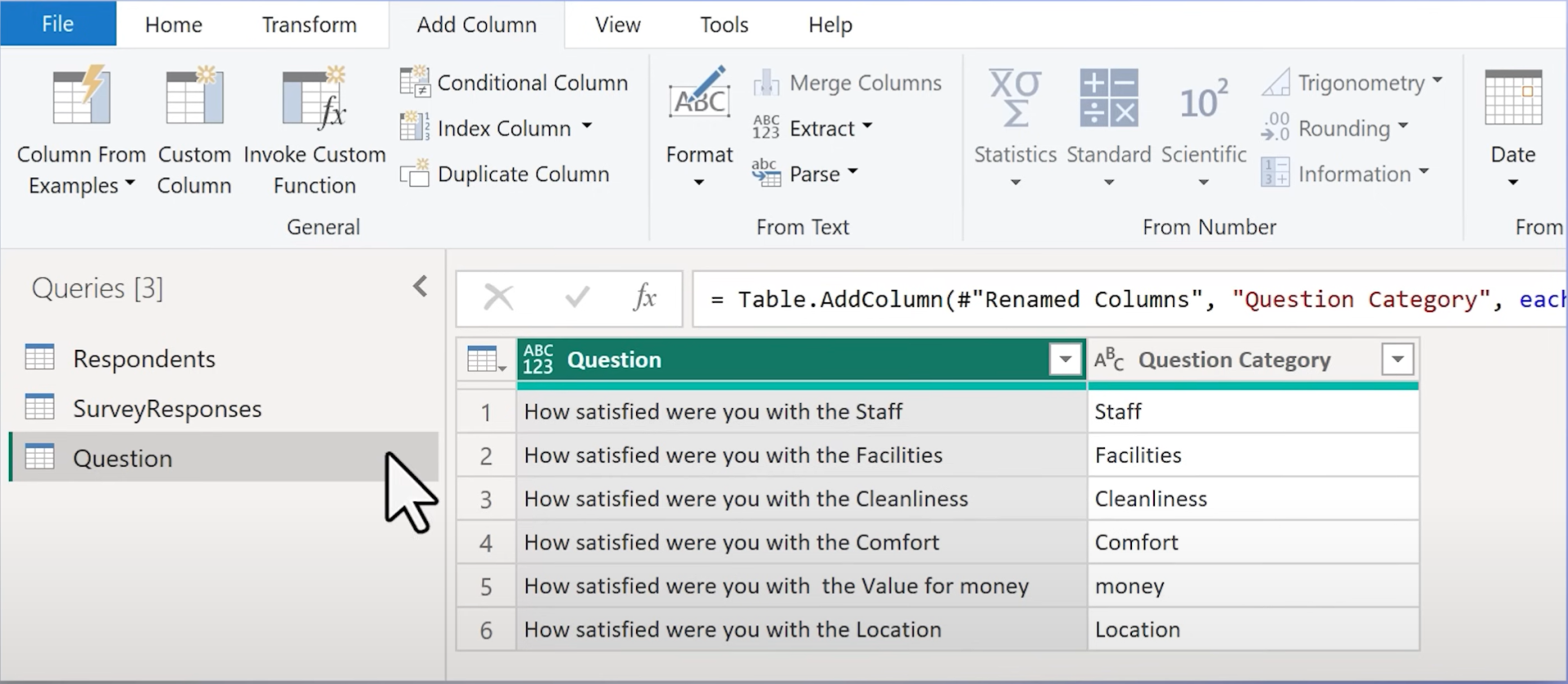
Task: Switch to the View tab
Action: pyautogui.click(x=618, y=24)
